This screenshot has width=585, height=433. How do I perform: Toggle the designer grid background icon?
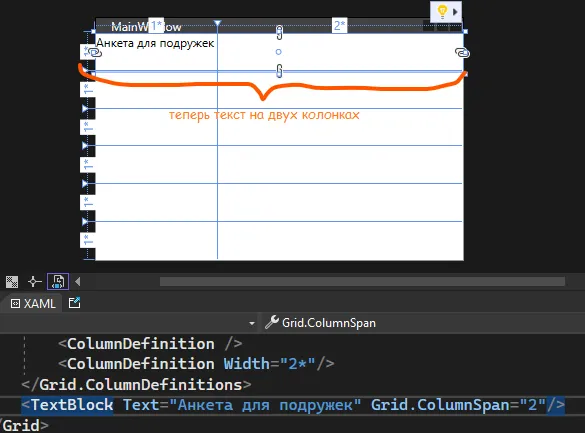coord(12,282)
